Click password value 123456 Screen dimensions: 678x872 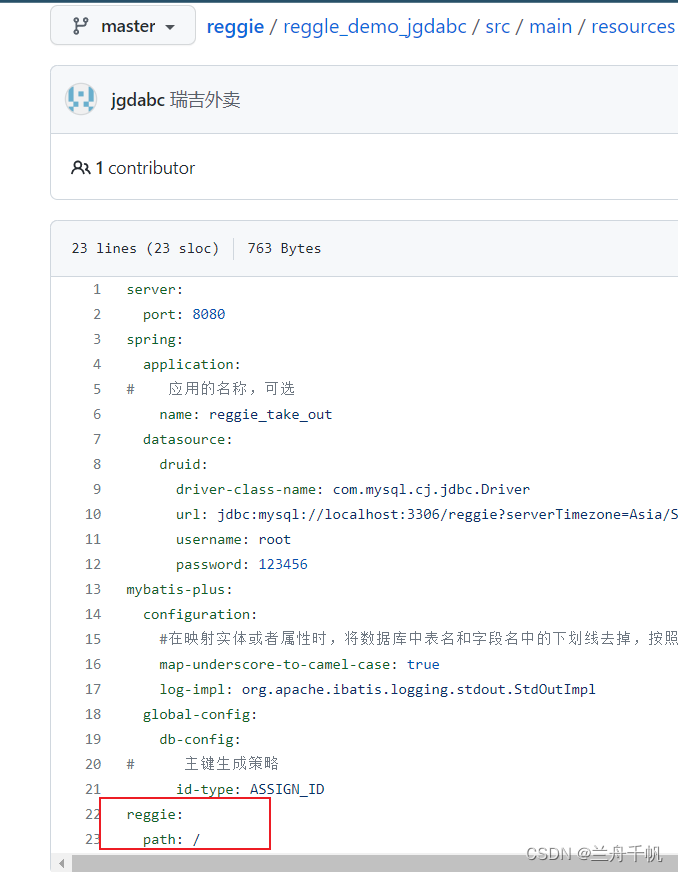coord(283,564)
